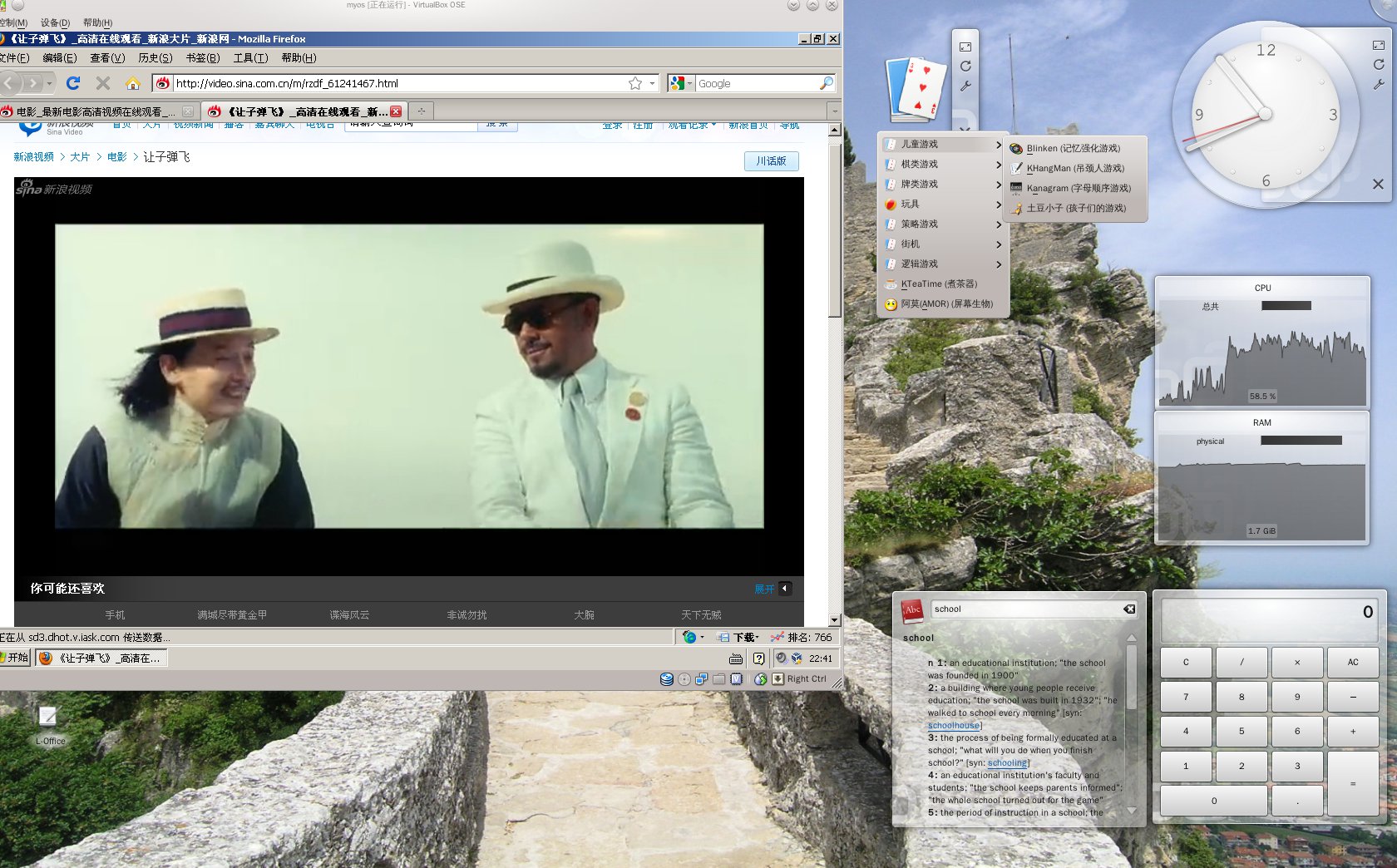Viewport: 1397px width, 868px height.
Task: Expand the 牌类游戏 submenu
Action: coord(943,184)
